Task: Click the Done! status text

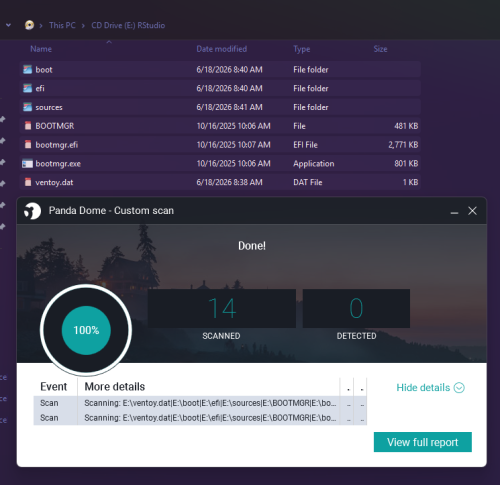Action: coord(252,246)
